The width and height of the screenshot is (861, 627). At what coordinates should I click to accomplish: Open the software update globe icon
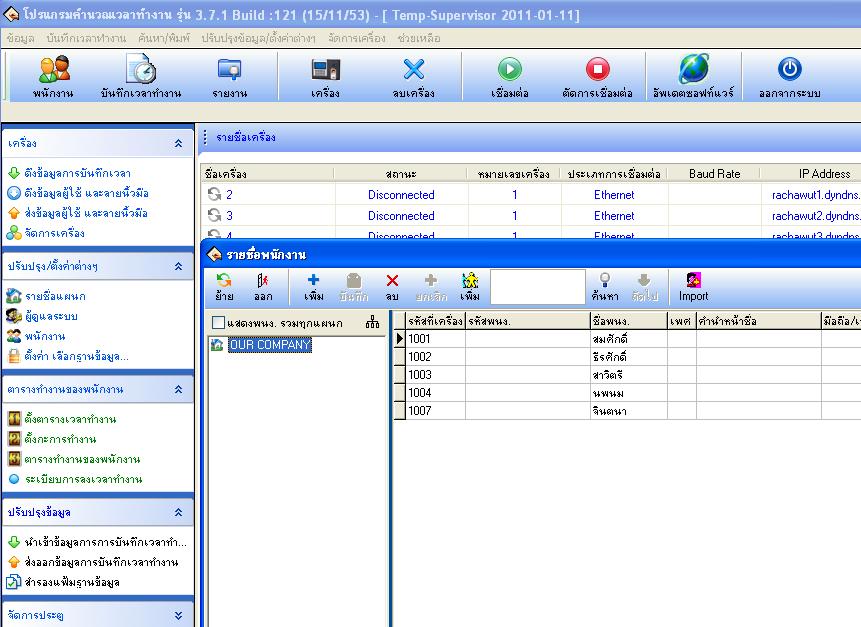click(694, 69)
